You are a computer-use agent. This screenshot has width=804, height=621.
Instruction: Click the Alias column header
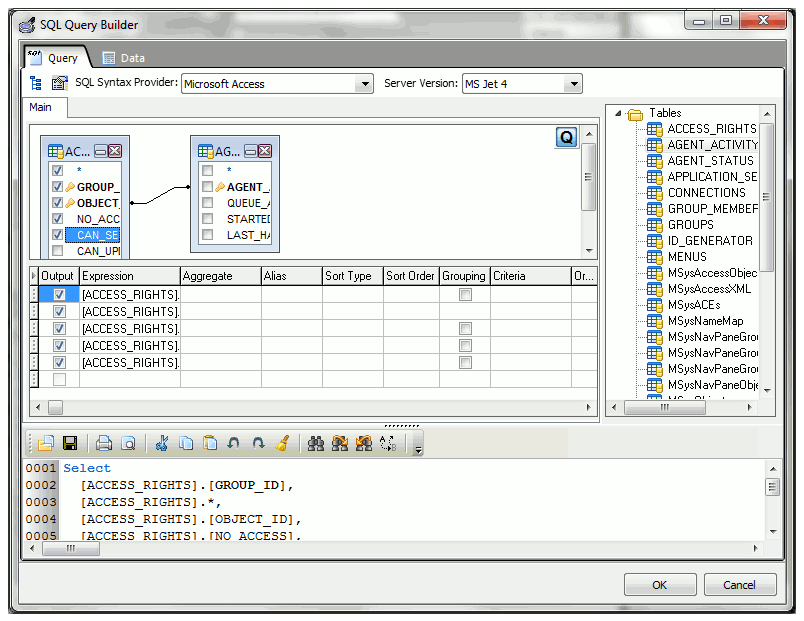click(x=292, y=276)
